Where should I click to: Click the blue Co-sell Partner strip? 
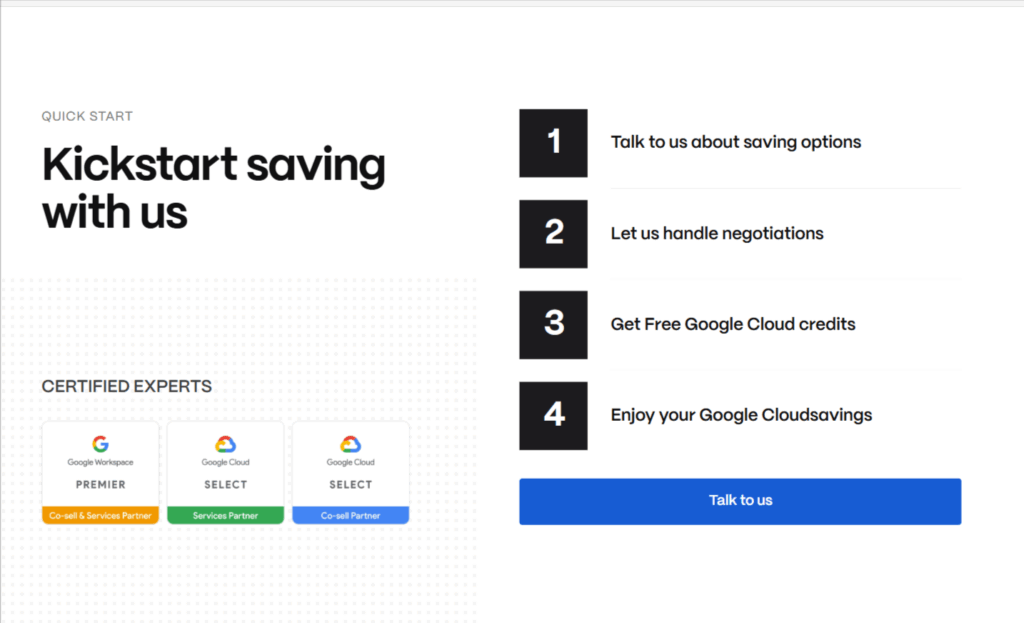[x=351, y=515]
